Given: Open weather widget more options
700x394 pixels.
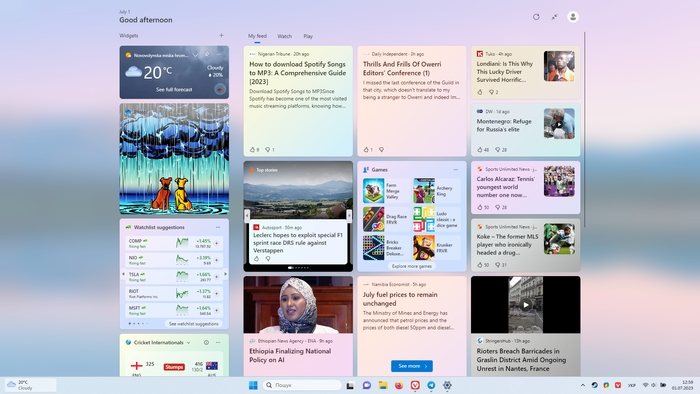Looking at the screenshot, I should (218, 54).
